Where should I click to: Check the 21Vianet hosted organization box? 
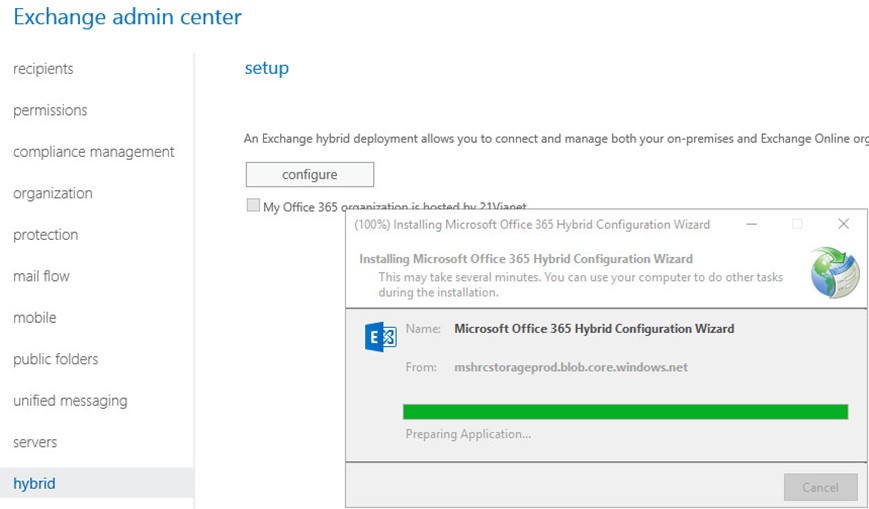[253, 205]
